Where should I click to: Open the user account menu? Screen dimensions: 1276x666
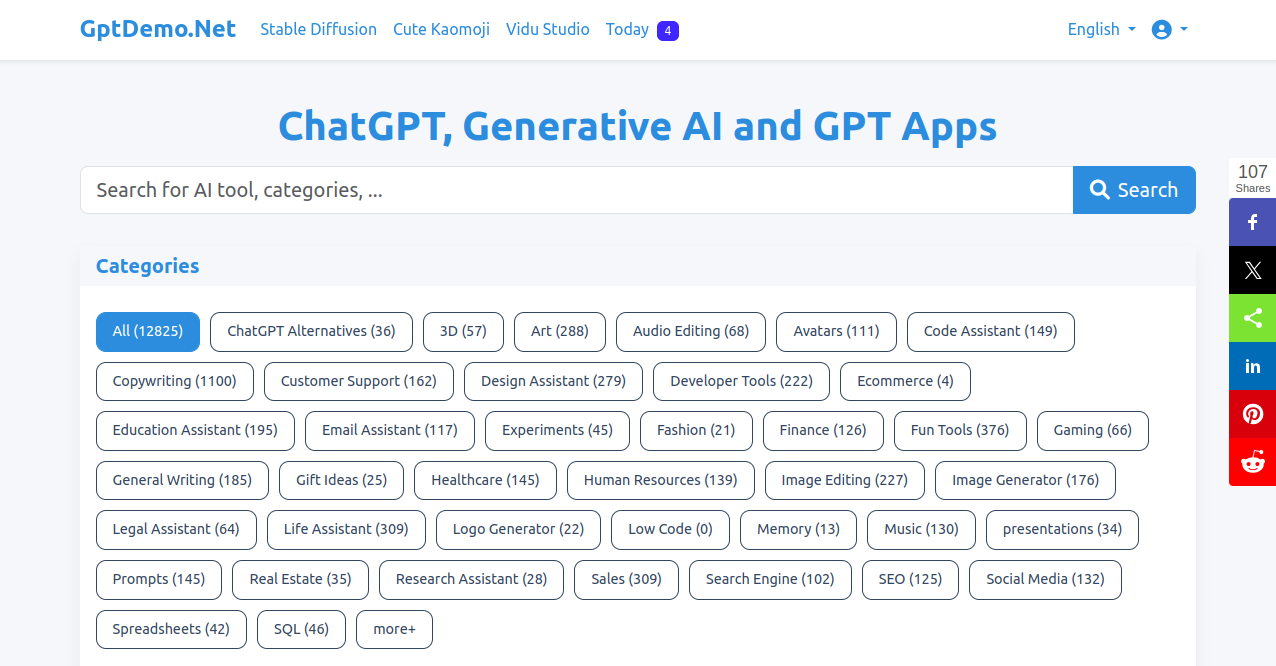click(1169, 30)
